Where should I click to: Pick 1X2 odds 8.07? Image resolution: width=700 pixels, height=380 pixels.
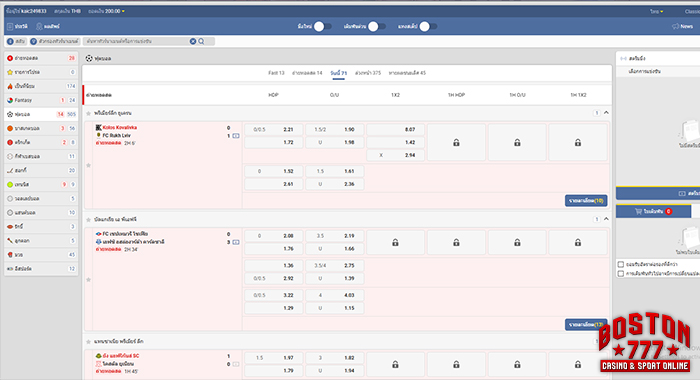(x=396, y=129)
